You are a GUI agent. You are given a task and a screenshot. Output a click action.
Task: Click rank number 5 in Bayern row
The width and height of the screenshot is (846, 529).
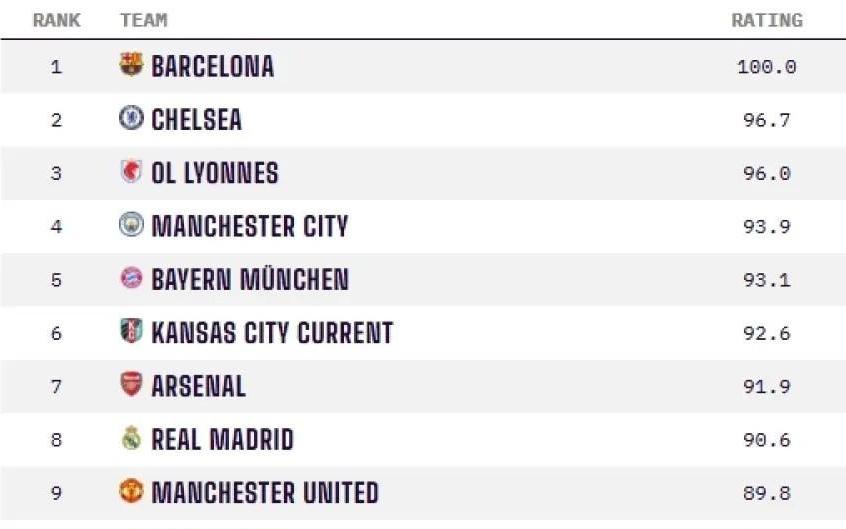pyautogui.click(x=56, y=280)
